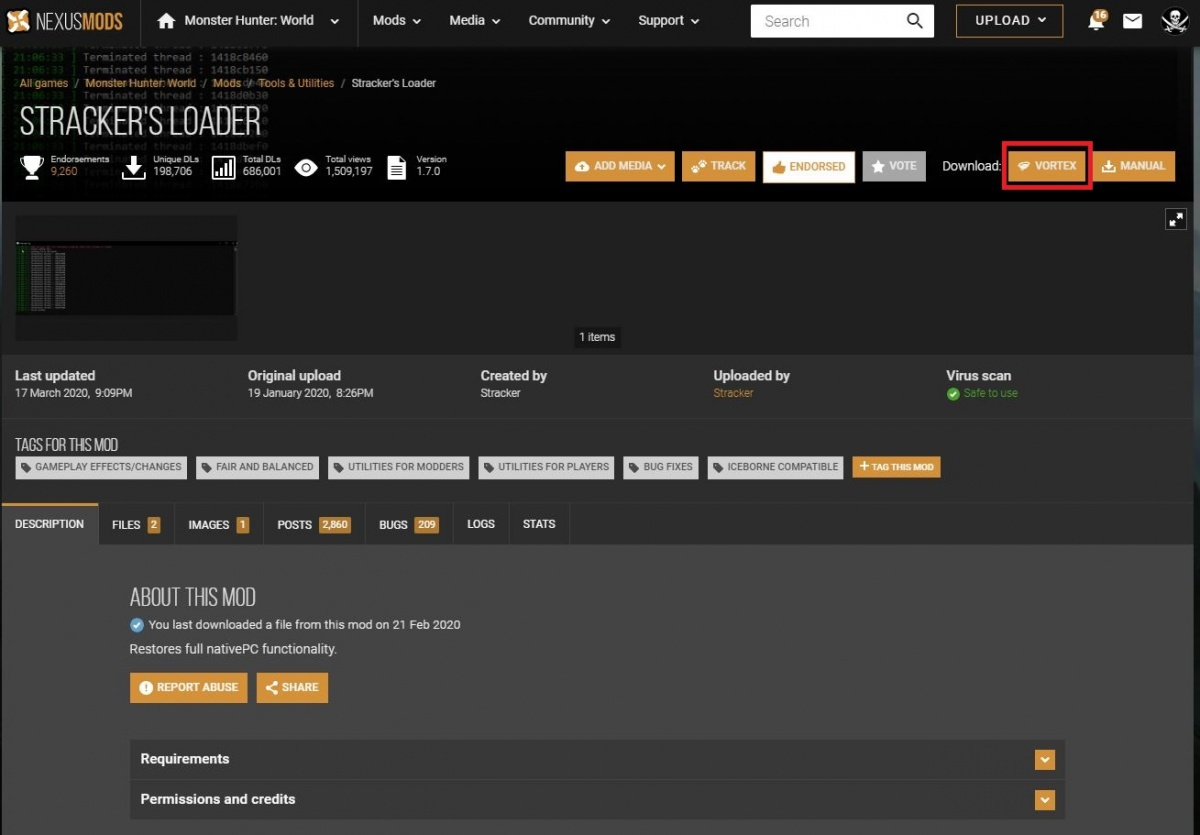Click the Vote button
The image size is (1200, 835).
tap(893, 166)
